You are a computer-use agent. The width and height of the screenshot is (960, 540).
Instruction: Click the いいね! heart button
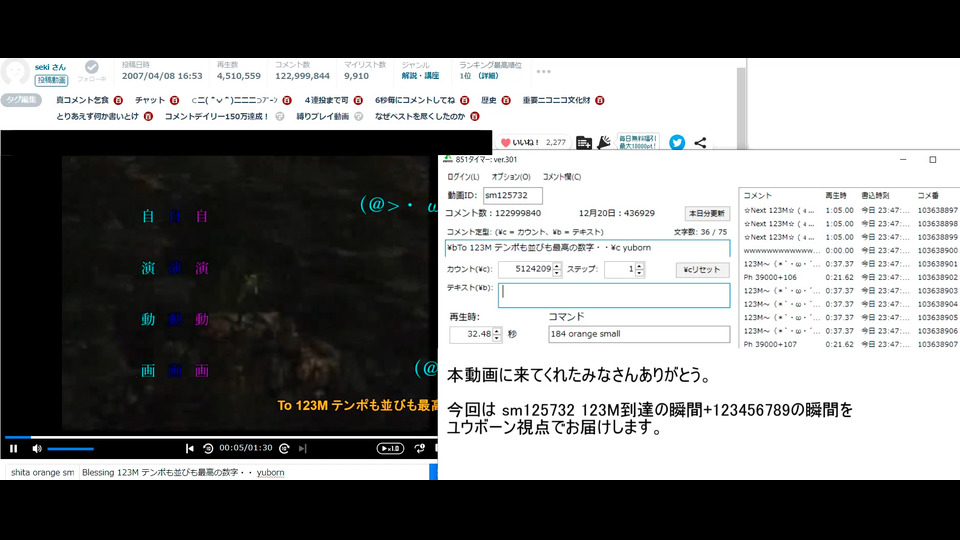[533, 142]
